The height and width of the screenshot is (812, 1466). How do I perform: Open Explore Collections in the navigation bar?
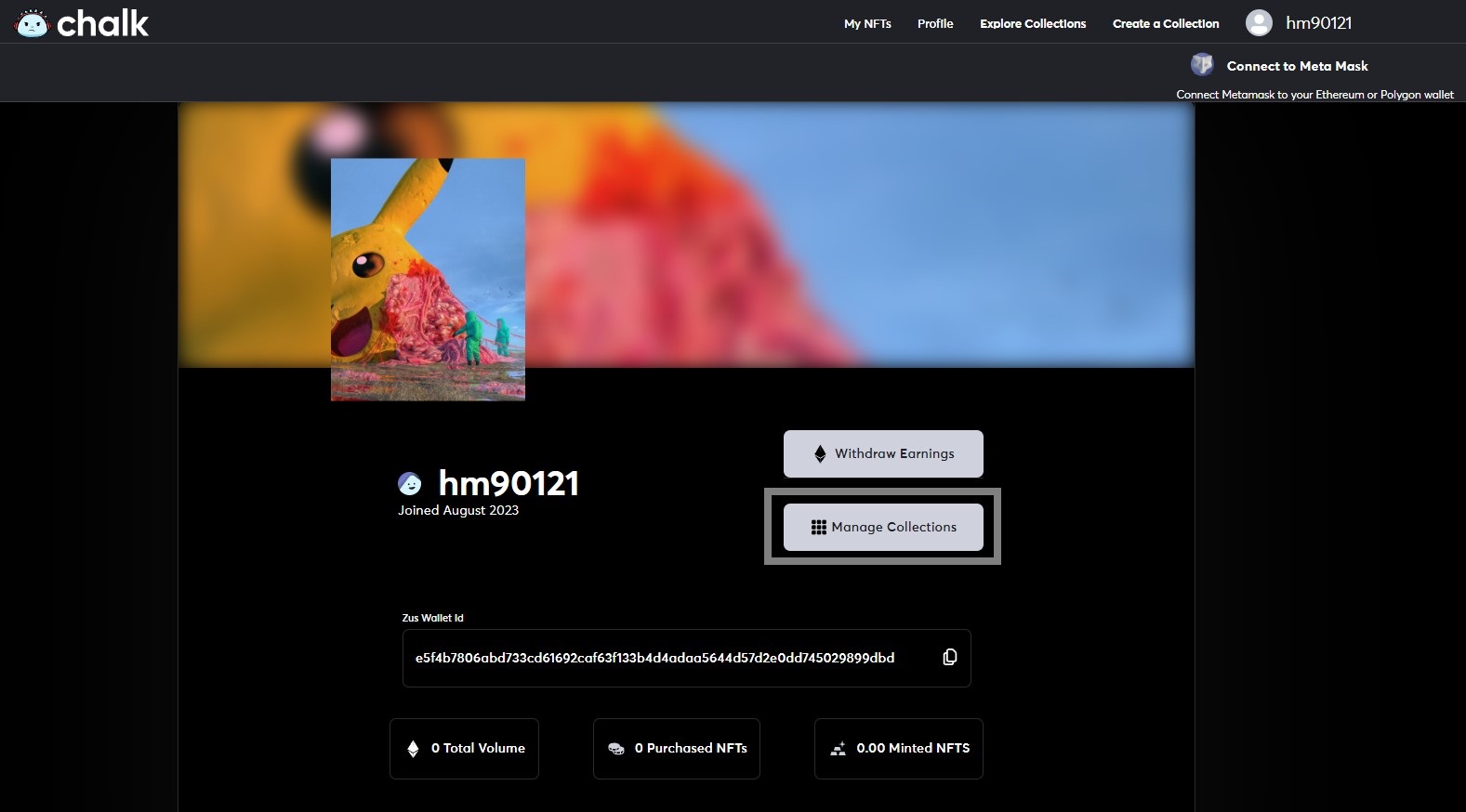coord(1032,24)
